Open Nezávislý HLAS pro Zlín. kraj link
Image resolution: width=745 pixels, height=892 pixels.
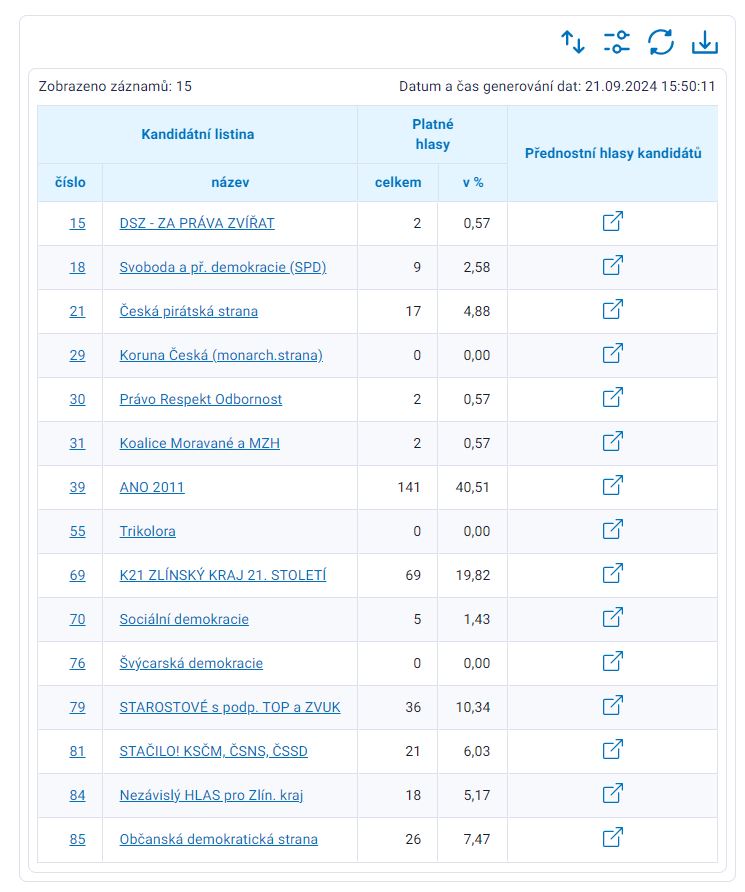click(x=211, y=795)
